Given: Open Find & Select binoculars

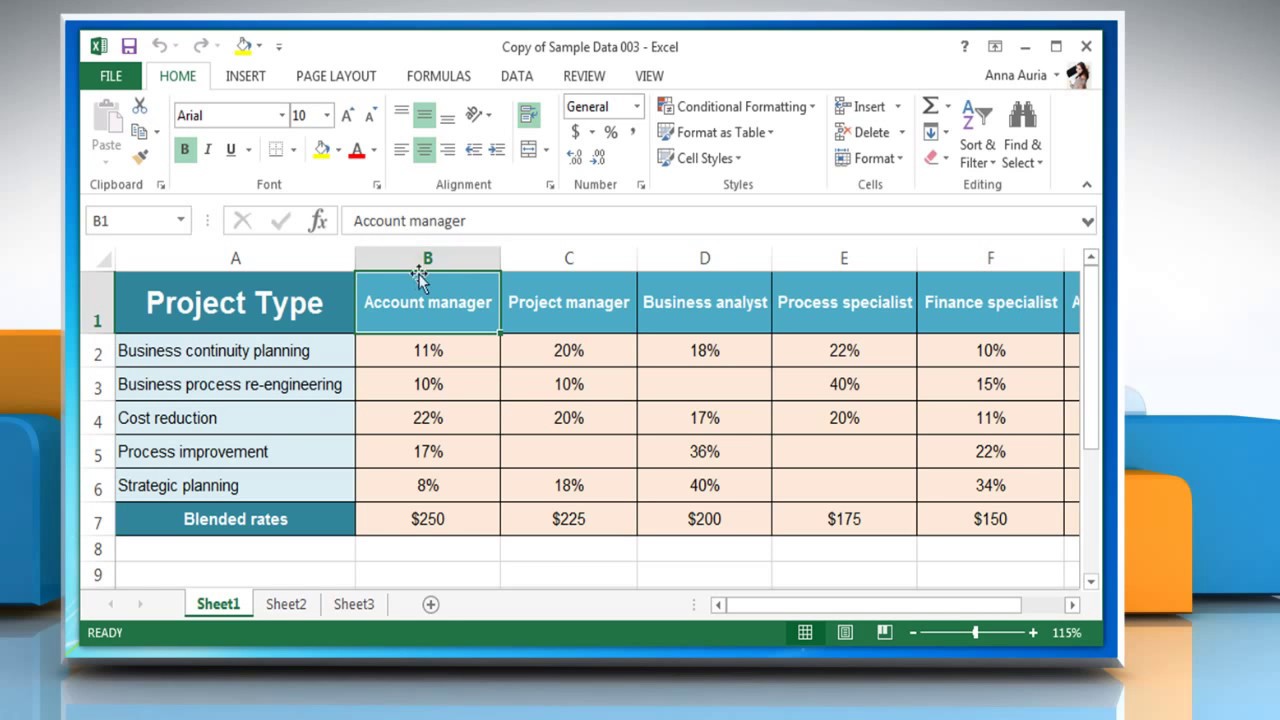Looking at the screenshot, I should [x=1022, y=135].
